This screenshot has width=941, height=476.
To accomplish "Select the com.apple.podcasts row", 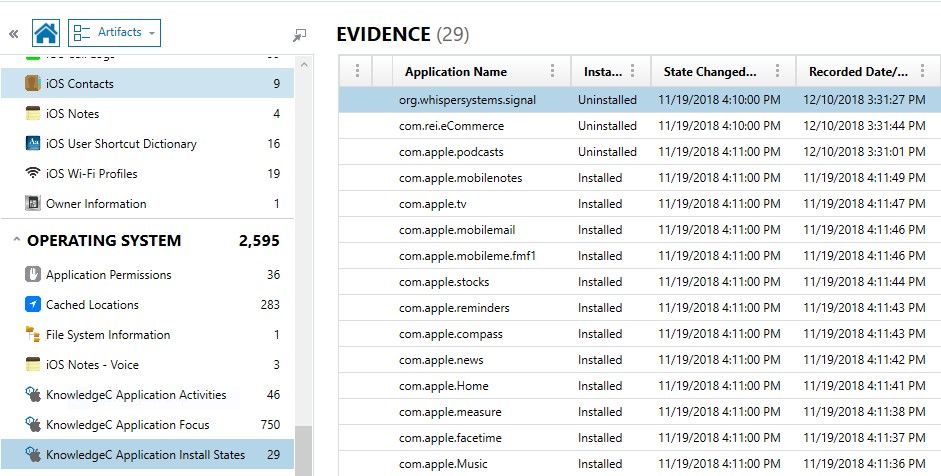I will click(640, 152).
